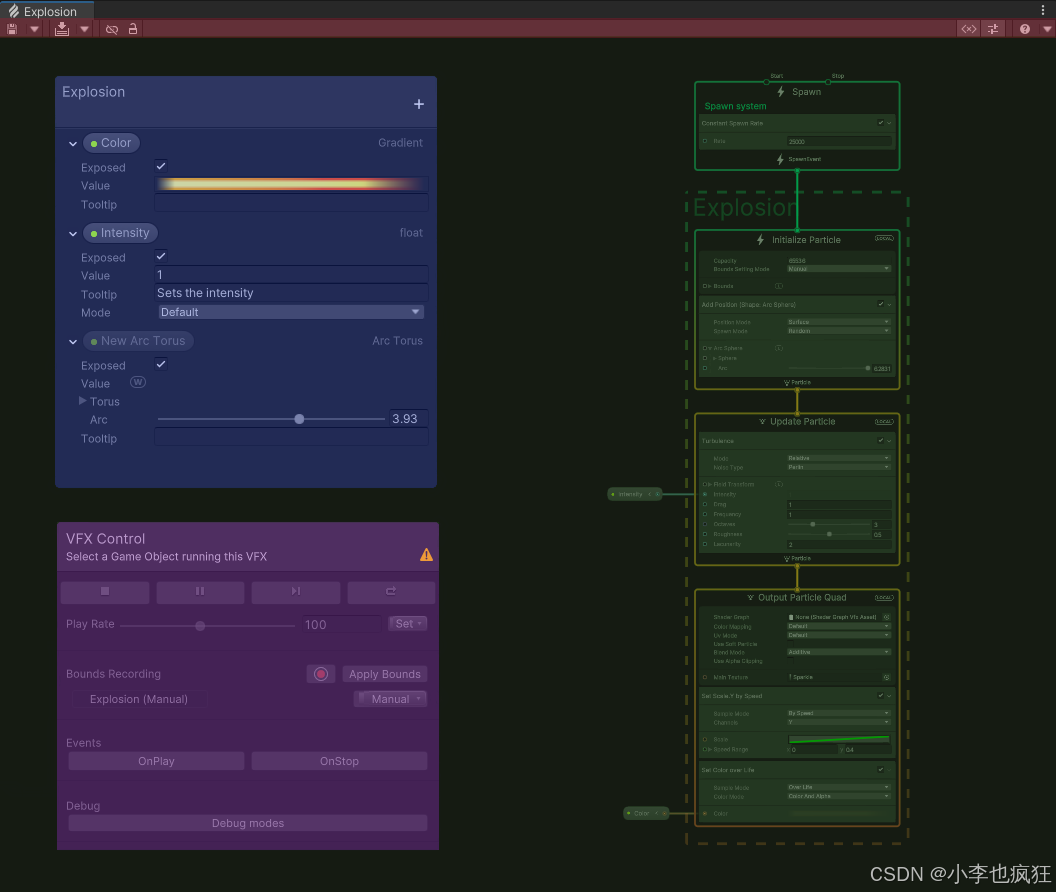
Task: Open the Play Rate Set dropdown
Action: pyautogui.click(x=407, y=624)
